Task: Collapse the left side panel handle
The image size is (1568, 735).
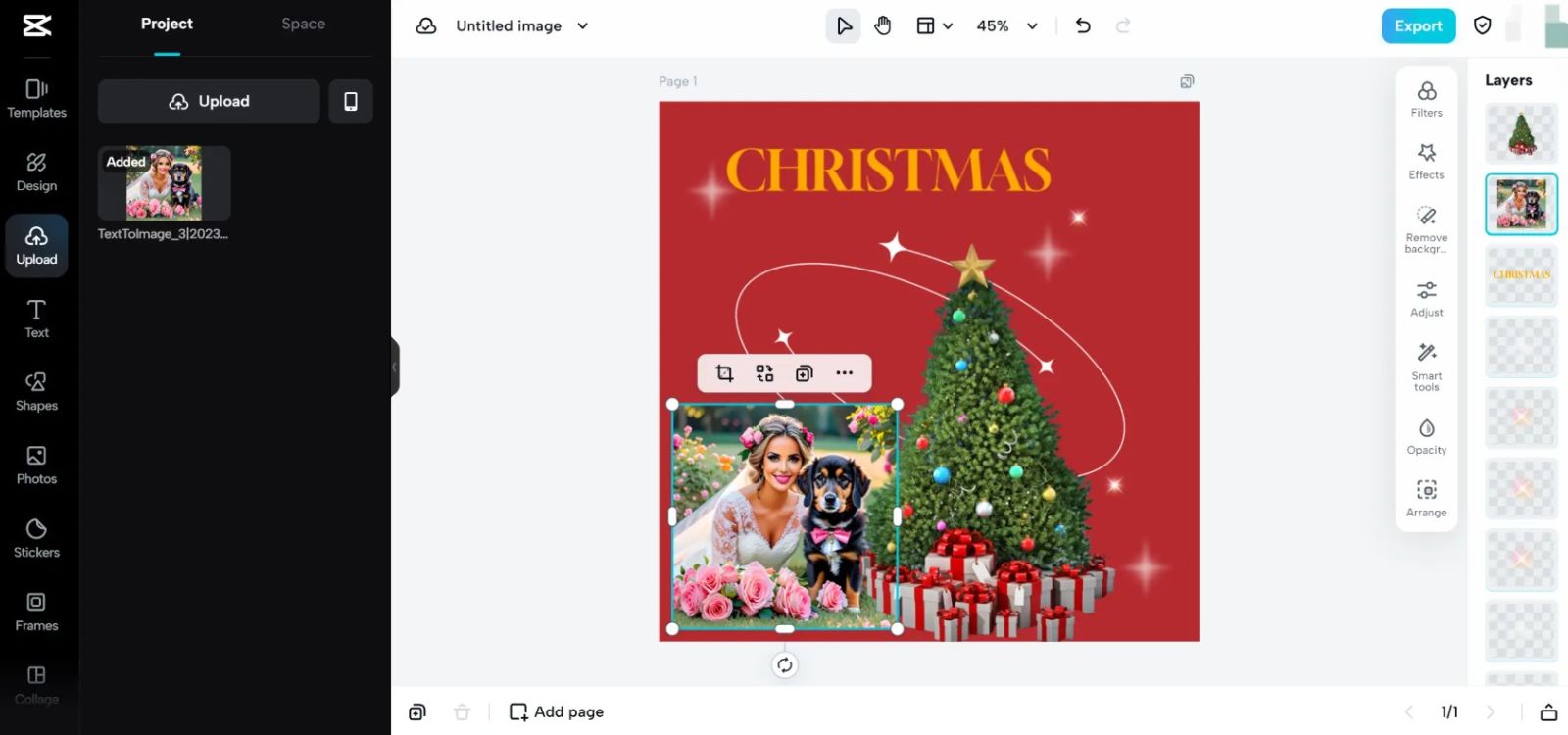Action: click(395, 367)
